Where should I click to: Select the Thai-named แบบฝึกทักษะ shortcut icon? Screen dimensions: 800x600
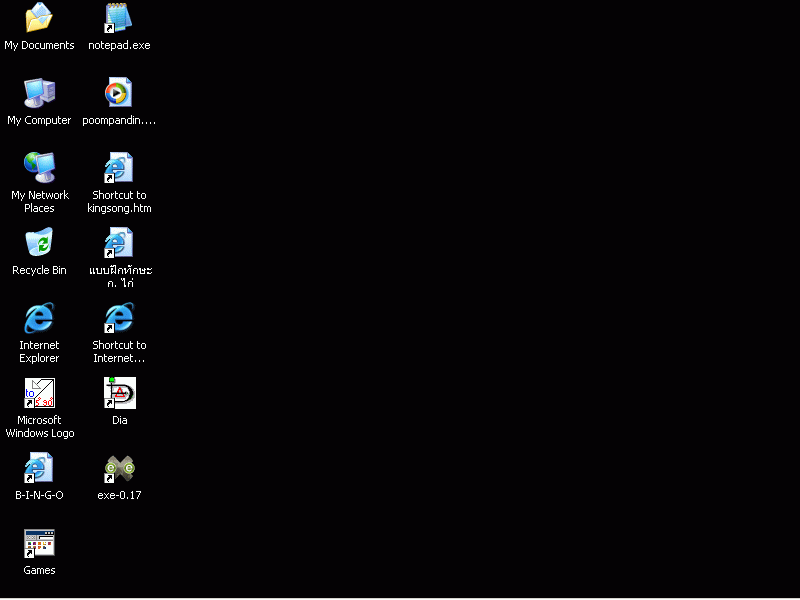tap(119, 243)
